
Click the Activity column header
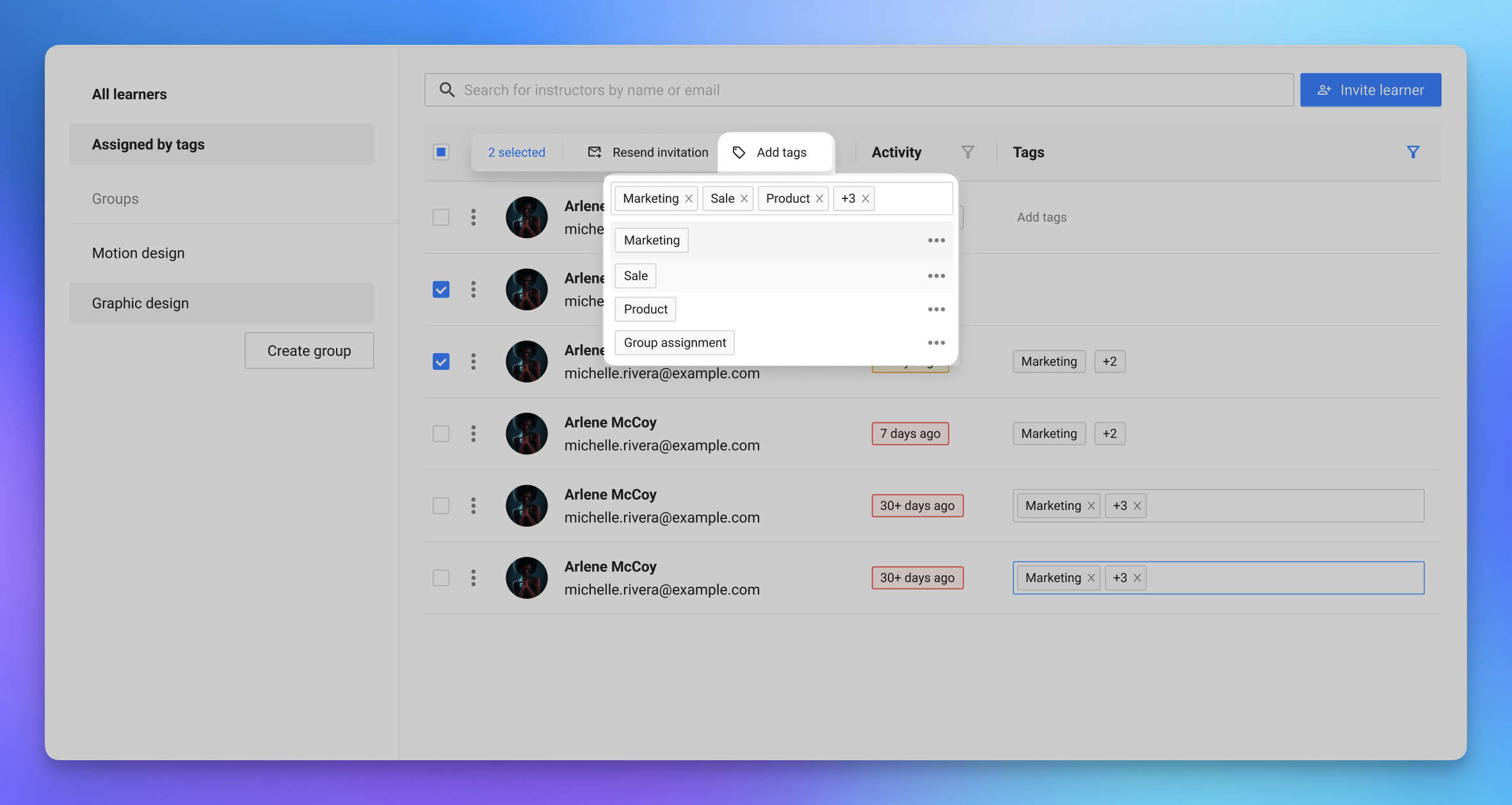[896, 152]
